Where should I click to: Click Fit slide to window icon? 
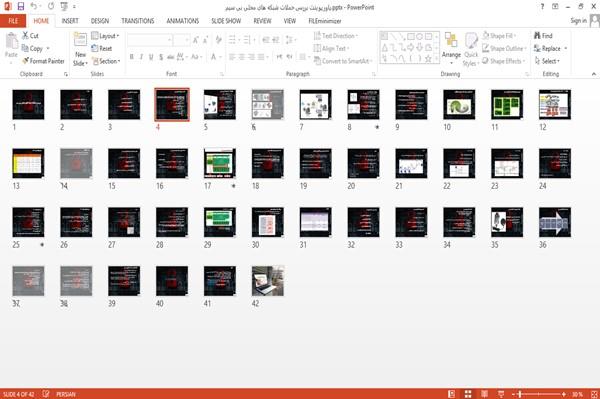(594, 394)
